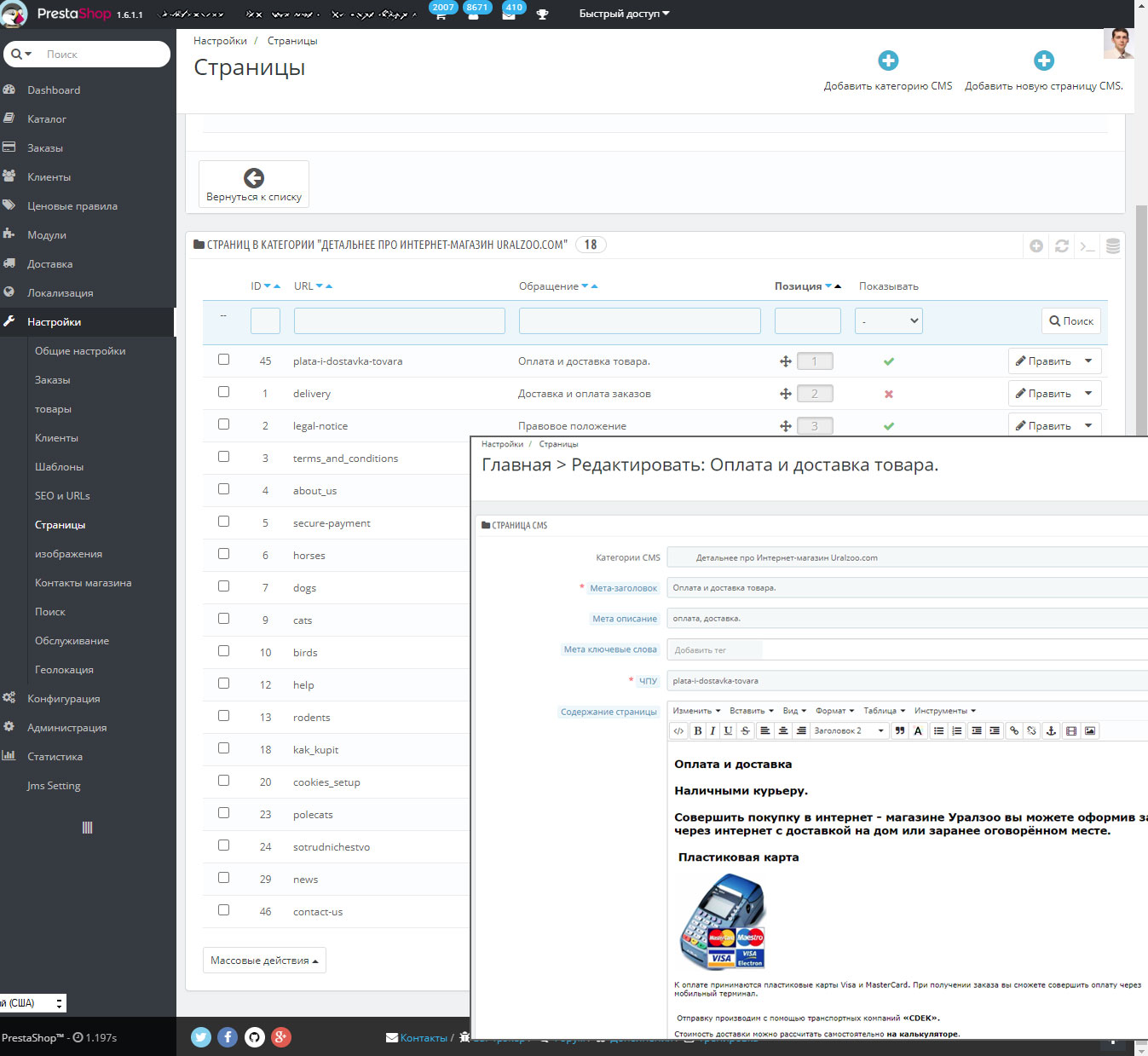Click Добавить новую страницу CMS
The width and height of the screenshot is (1148, 1056).
pos(1044,72)
